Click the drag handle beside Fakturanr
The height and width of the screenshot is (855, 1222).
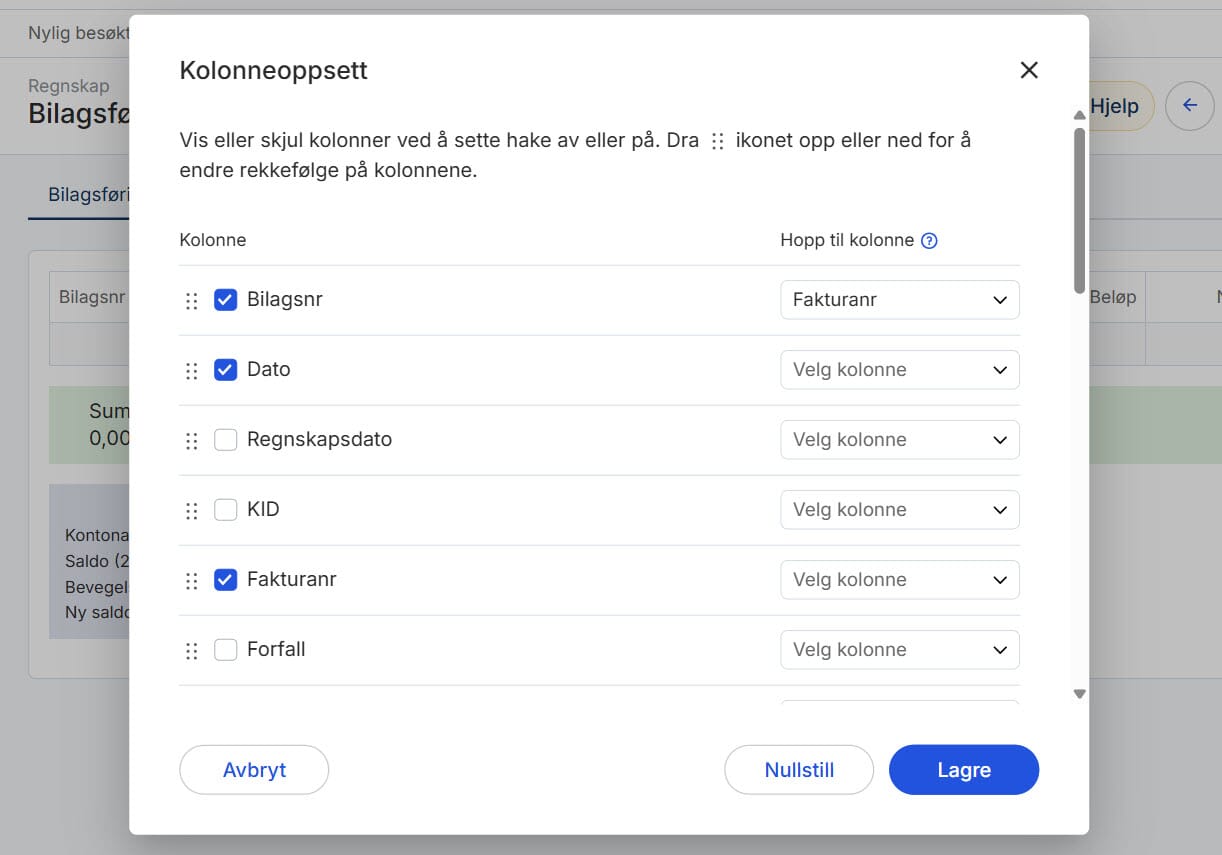192,581
